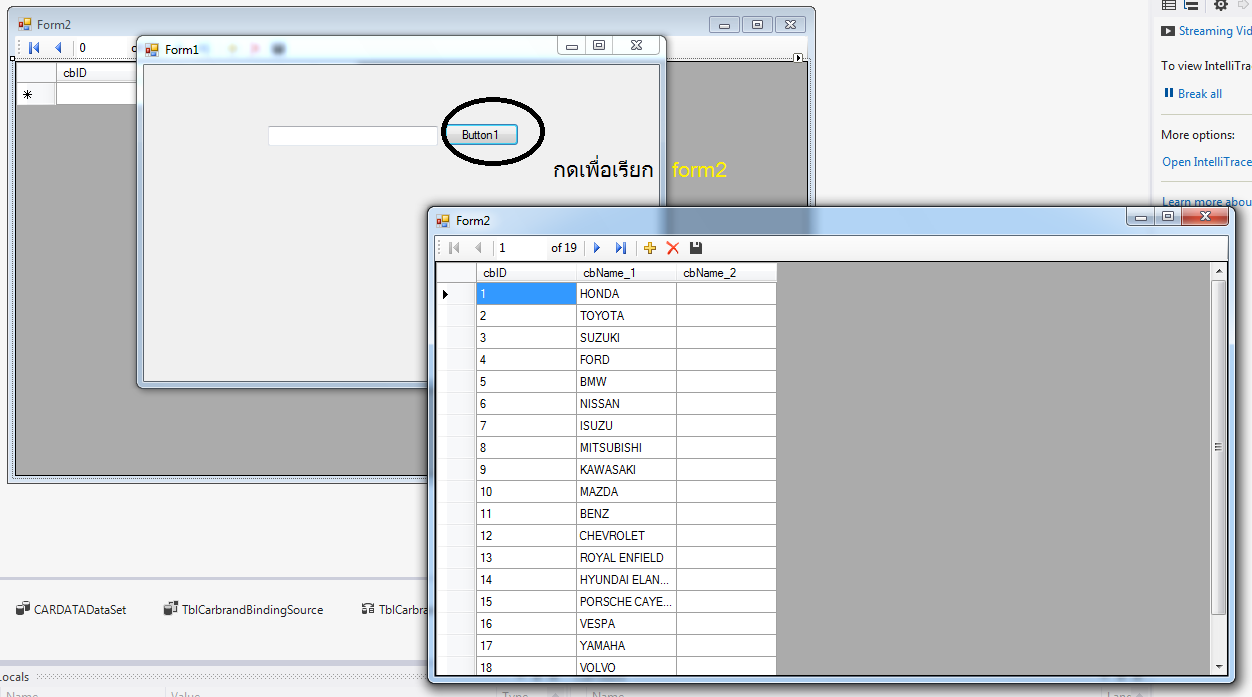Click the NISSAN cell

click(x=627, y=404)
